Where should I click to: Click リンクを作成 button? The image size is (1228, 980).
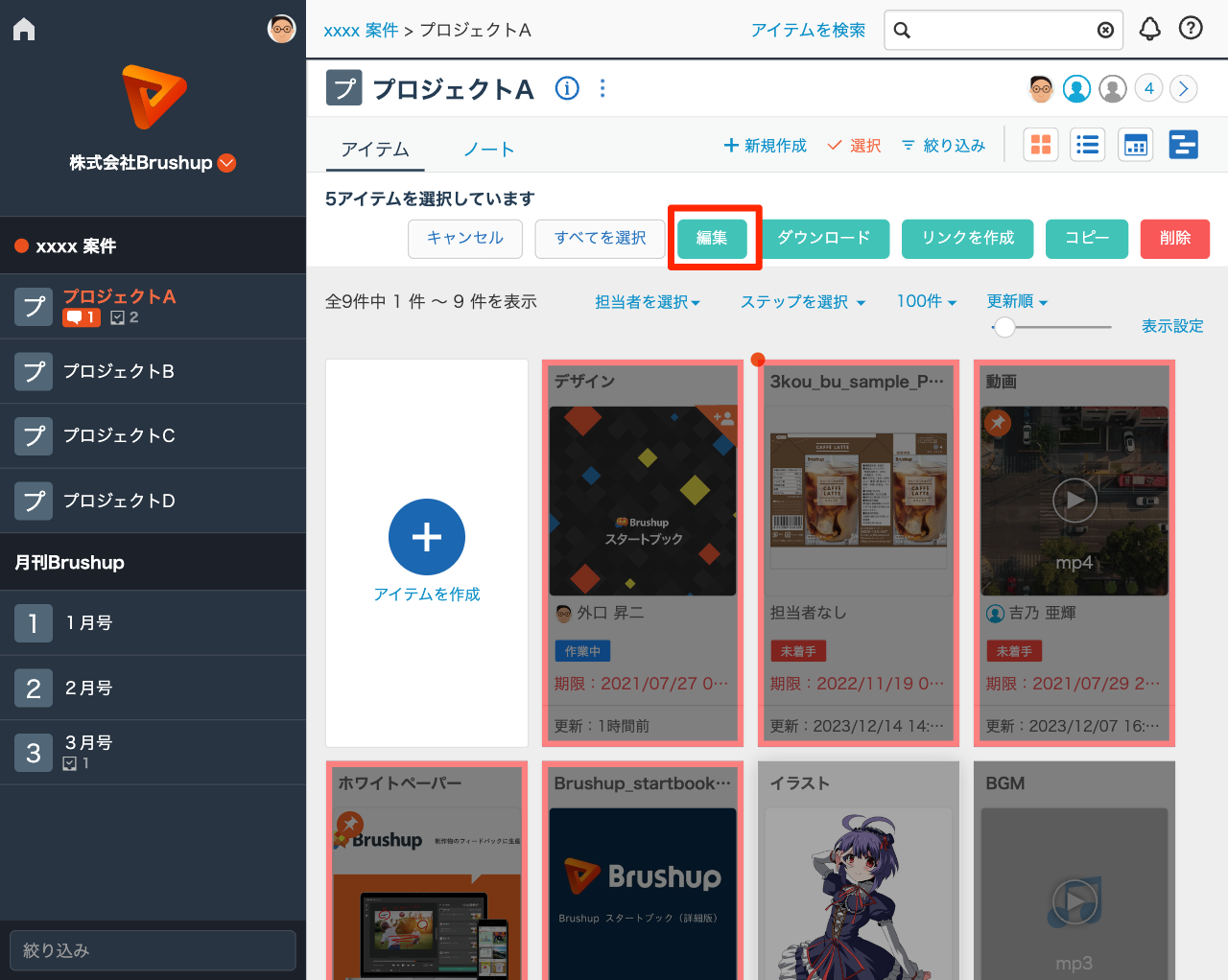(967, 239)
